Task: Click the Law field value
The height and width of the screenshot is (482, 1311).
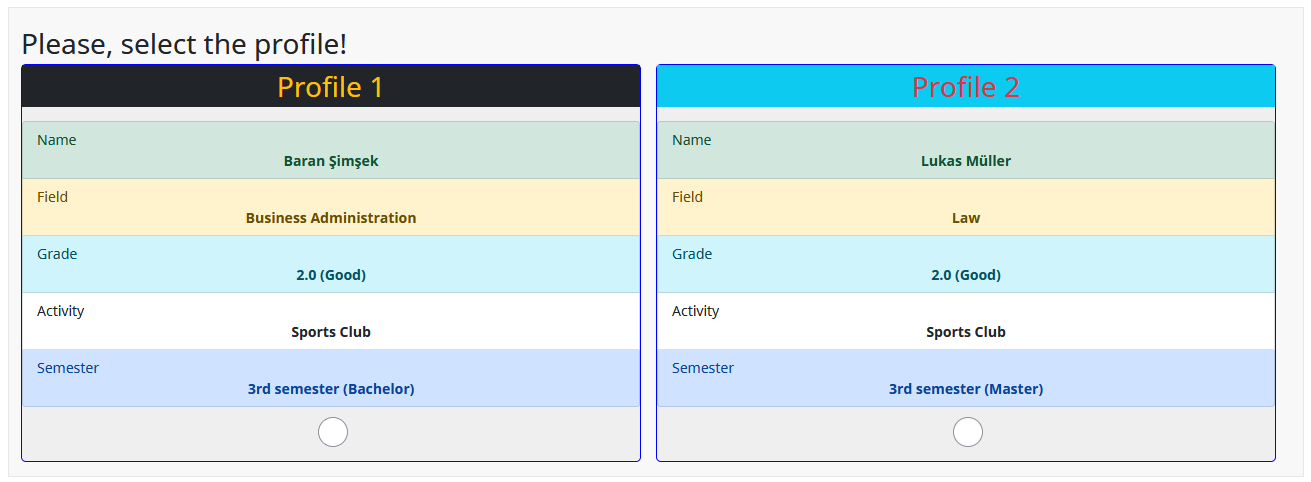Action: (966, 218)
